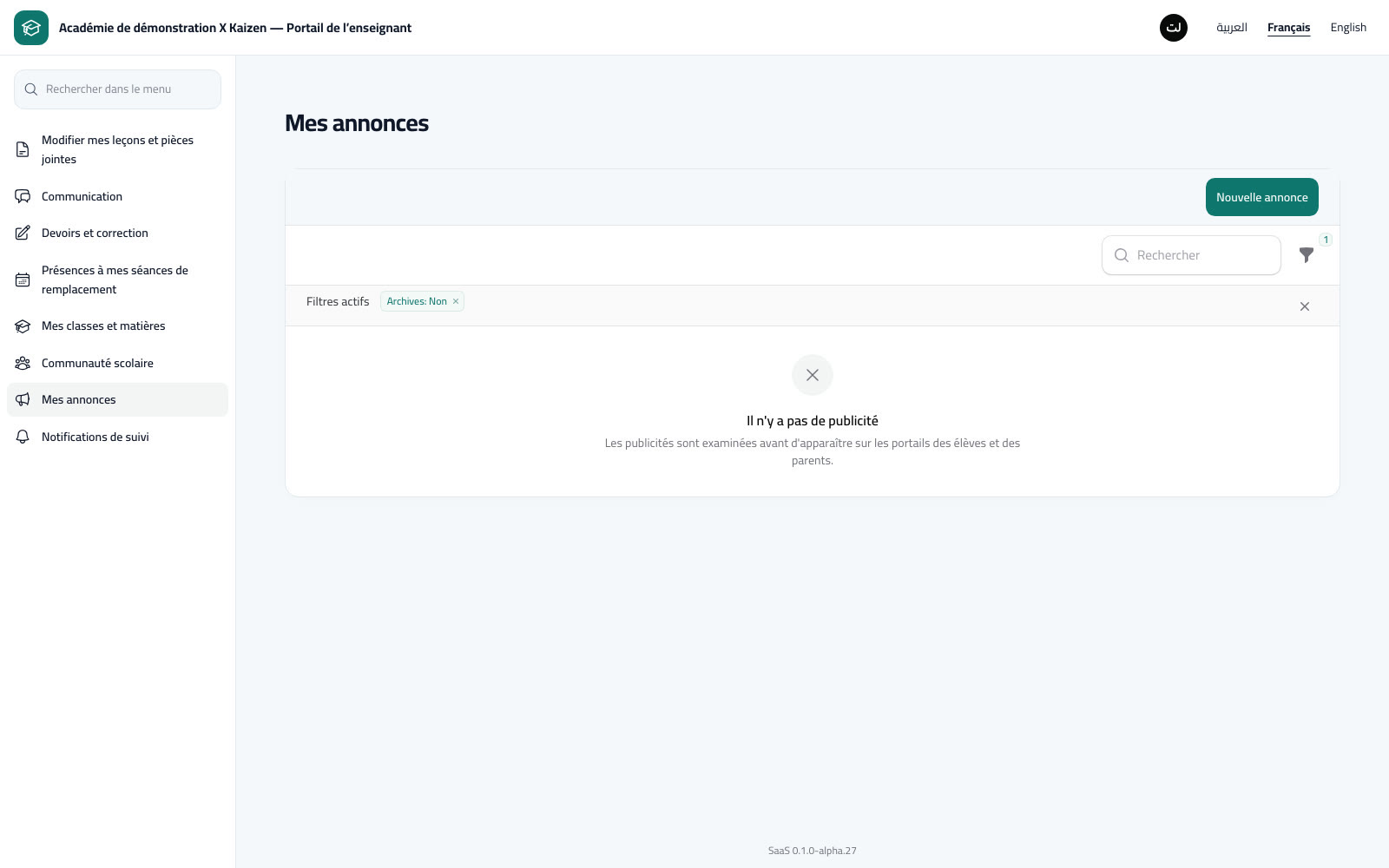
Task: Select the Français language link
Action: pyautogui.click(x=1288, y=28)
